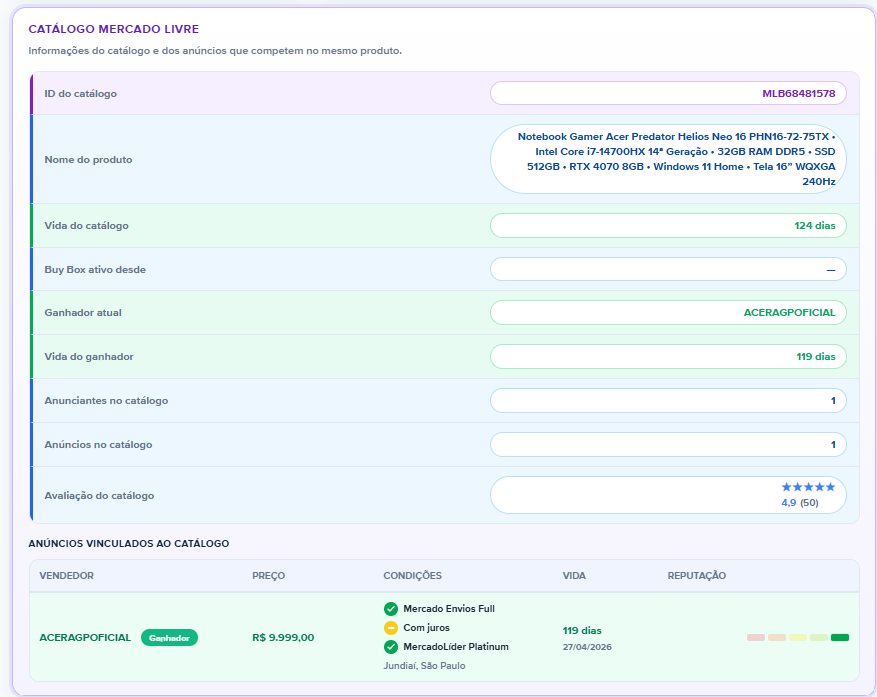
Task: Click the Informações do catálogo description text
Action: coord(215,51)
